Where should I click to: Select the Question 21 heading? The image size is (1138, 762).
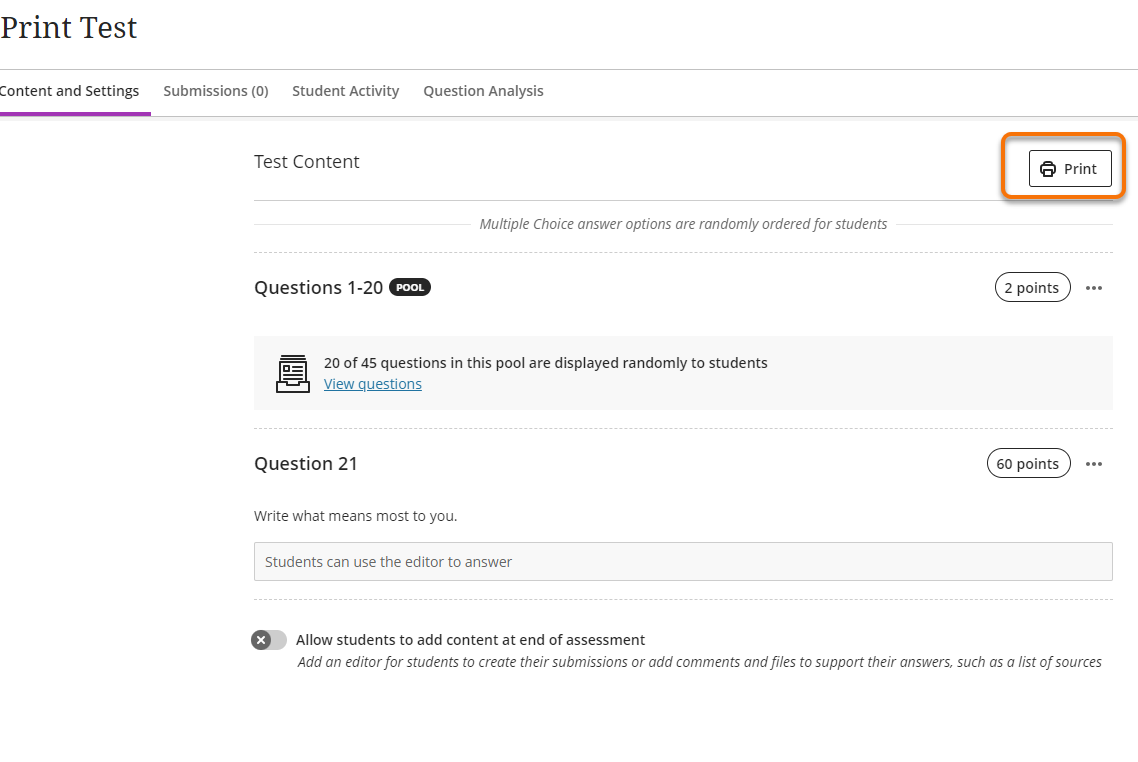306,464
